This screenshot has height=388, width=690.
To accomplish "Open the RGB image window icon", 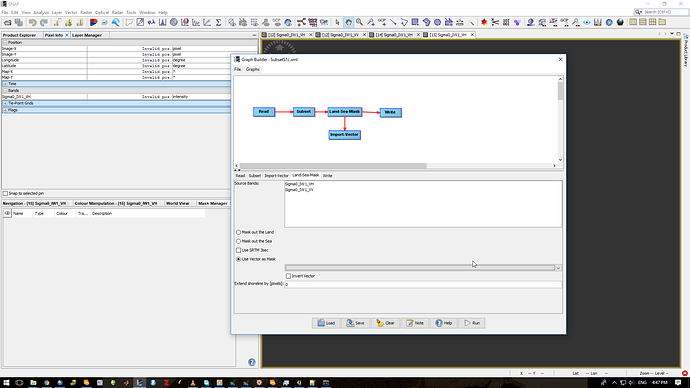I will pos(93,22).
